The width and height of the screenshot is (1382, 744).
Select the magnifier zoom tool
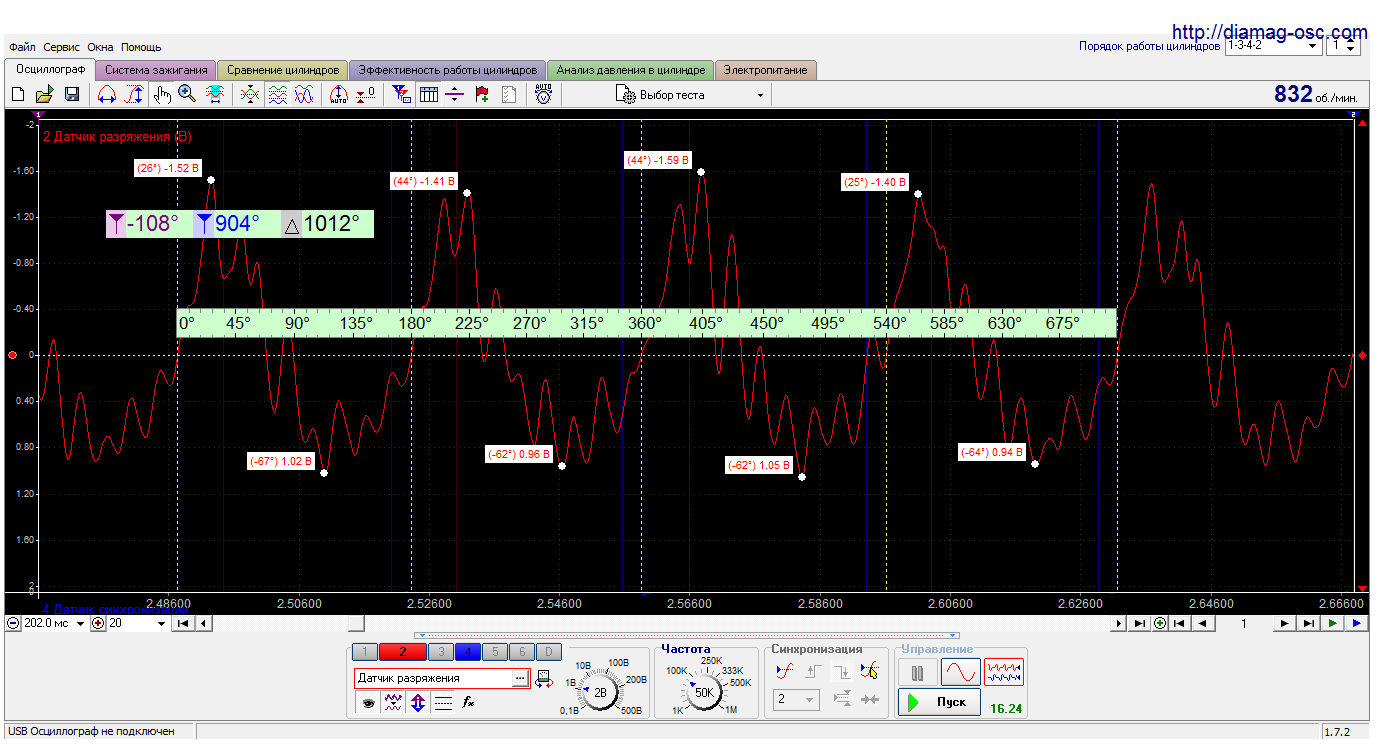point(187,95)
